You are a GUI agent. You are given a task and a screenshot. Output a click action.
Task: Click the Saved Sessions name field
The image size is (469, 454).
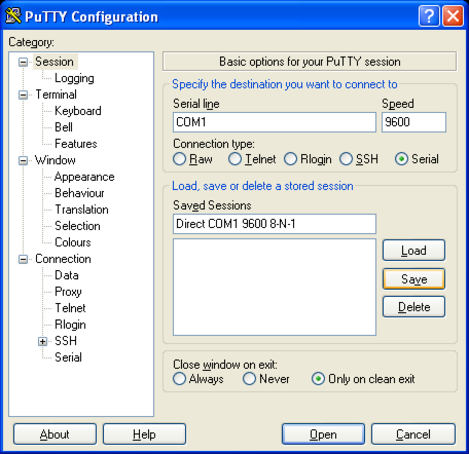pyautogui.click(x=274, y=224)
